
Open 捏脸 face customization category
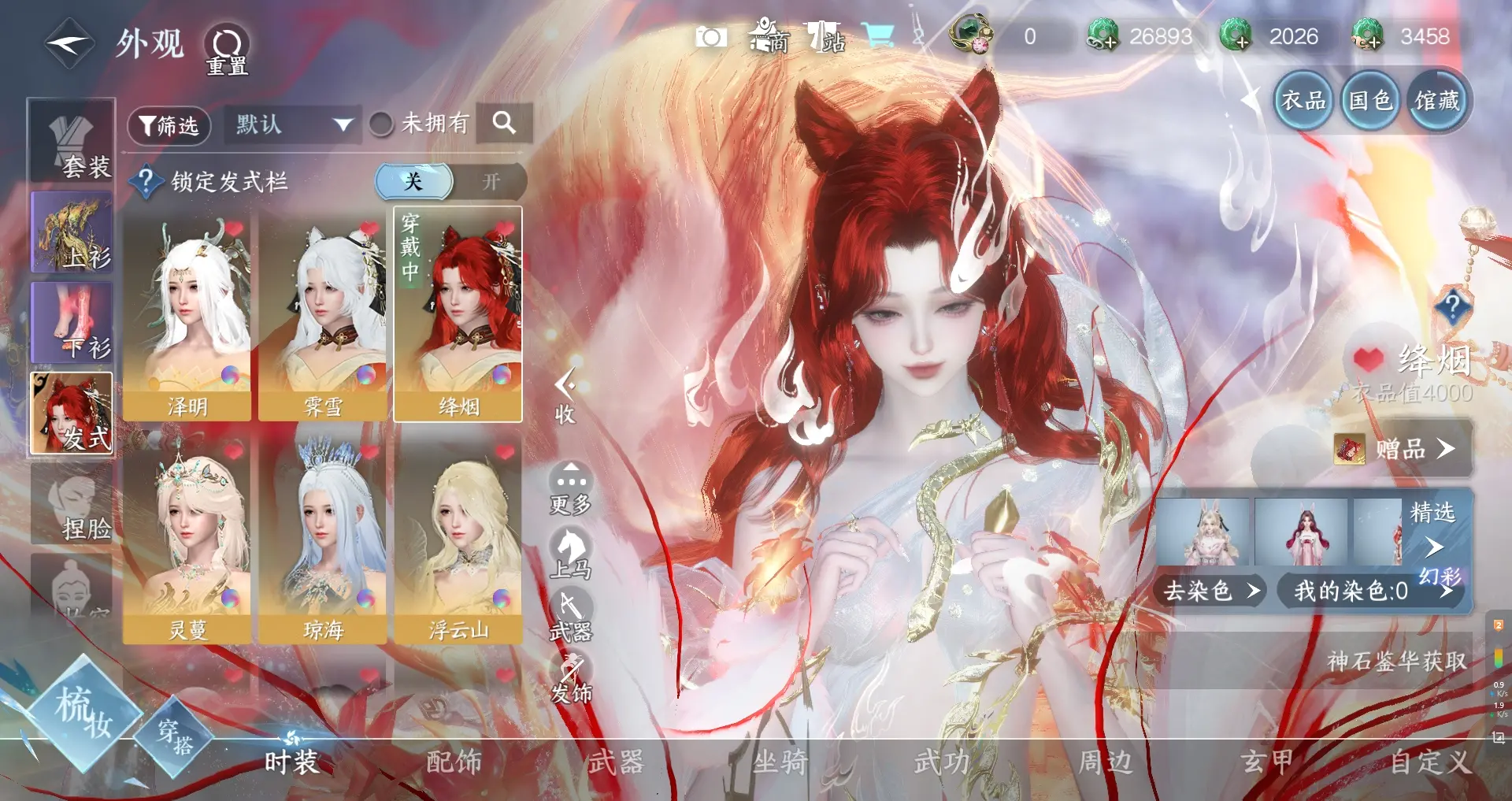[x=72, y=504]
